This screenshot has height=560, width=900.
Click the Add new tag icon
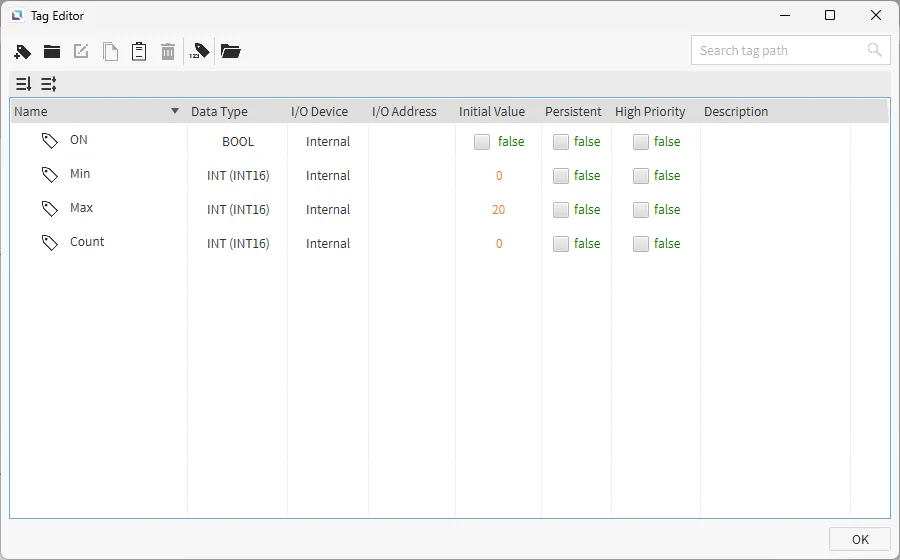tap(23, 51)
